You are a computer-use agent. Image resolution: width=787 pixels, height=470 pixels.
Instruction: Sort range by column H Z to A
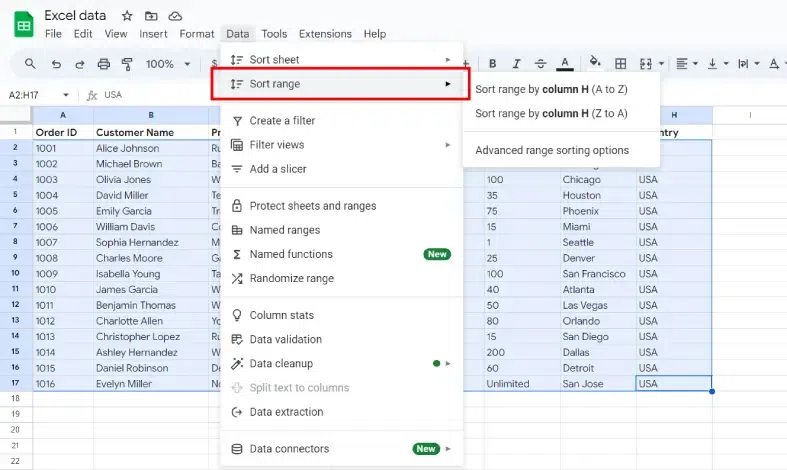point(561,113)
